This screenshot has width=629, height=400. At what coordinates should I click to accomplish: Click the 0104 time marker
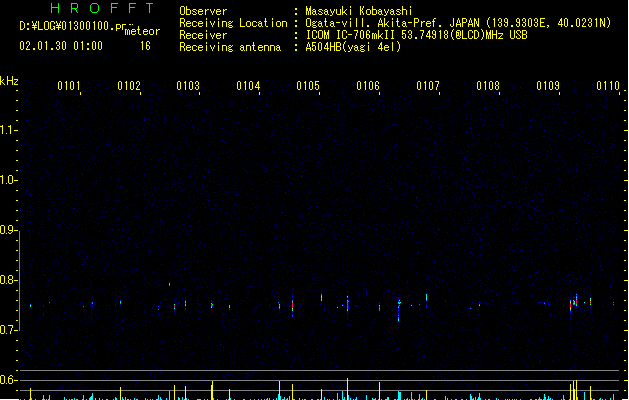(248, 86)
